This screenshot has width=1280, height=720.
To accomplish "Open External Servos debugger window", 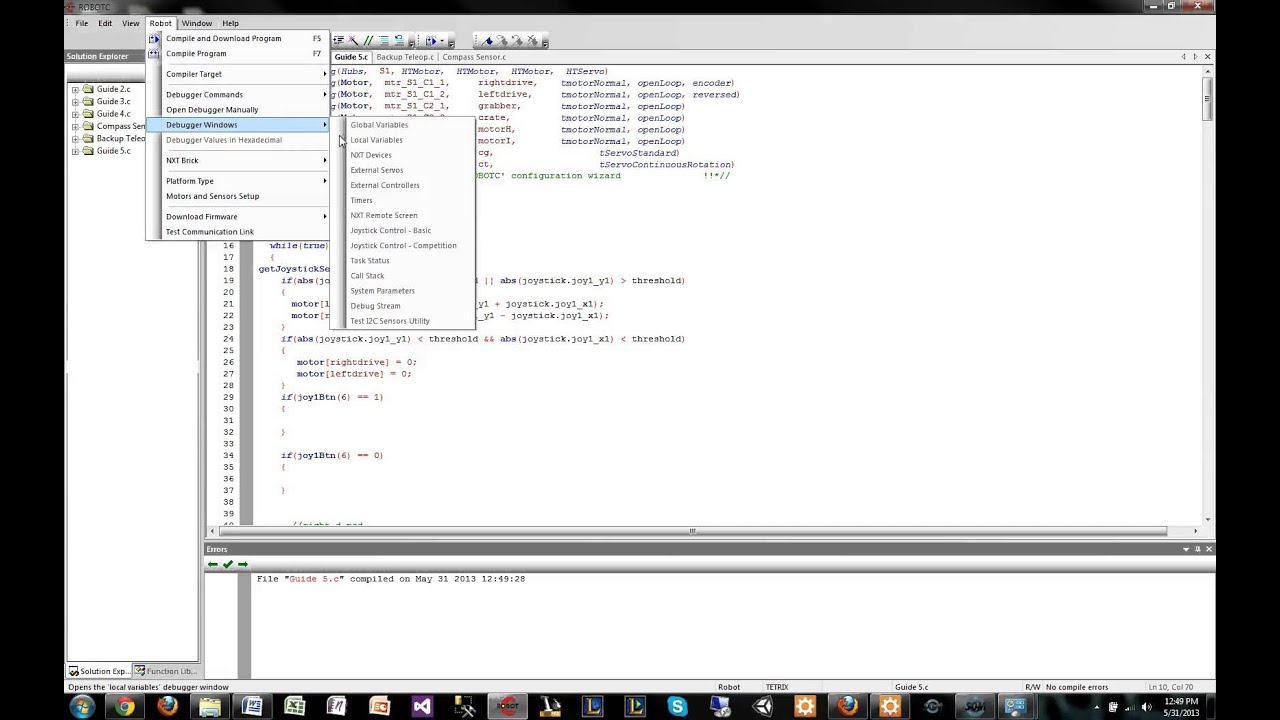I will coord(403,170).
